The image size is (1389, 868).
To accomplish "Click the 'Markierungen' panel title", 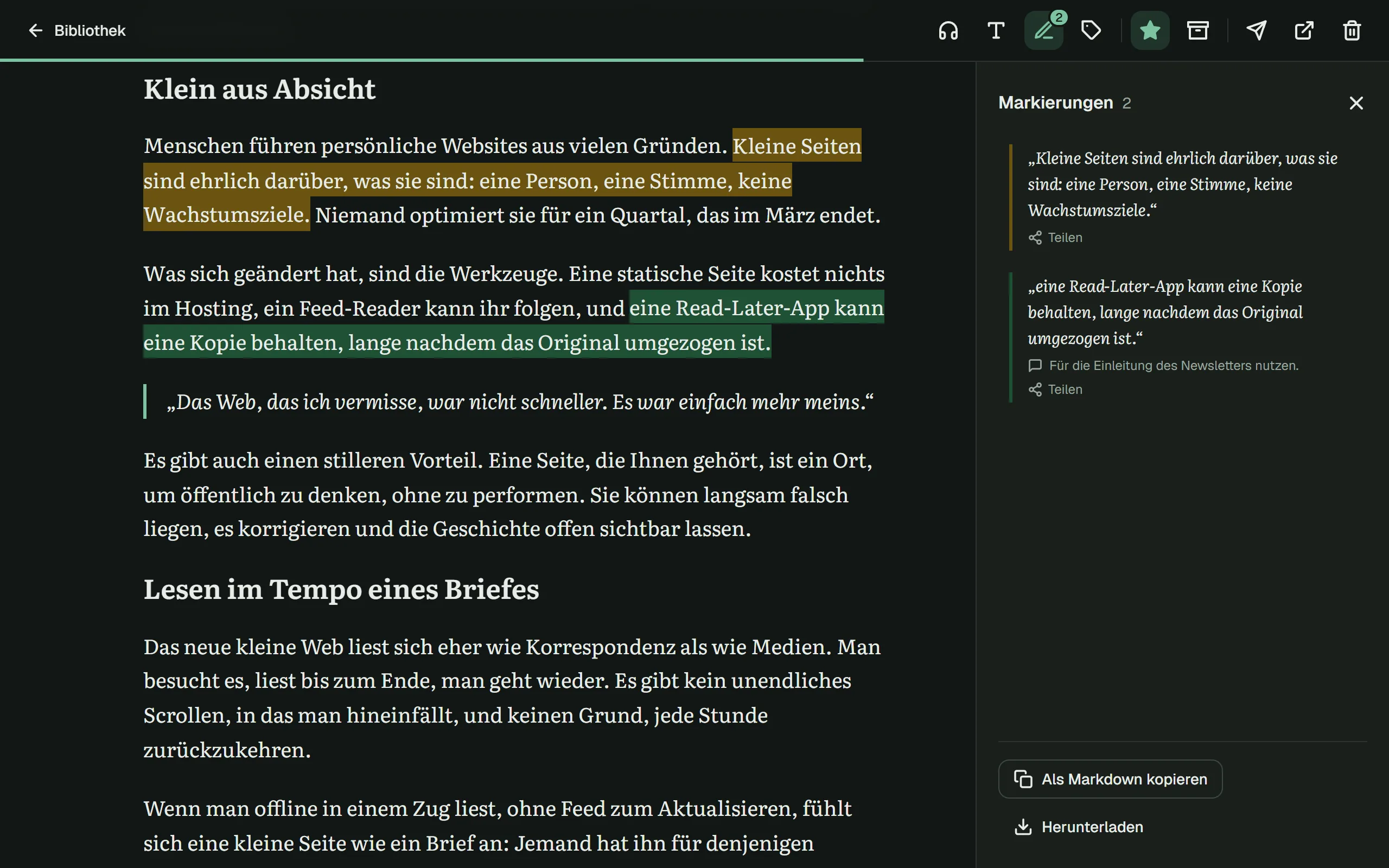I will pyautogui.click(x=1055, y=103).
